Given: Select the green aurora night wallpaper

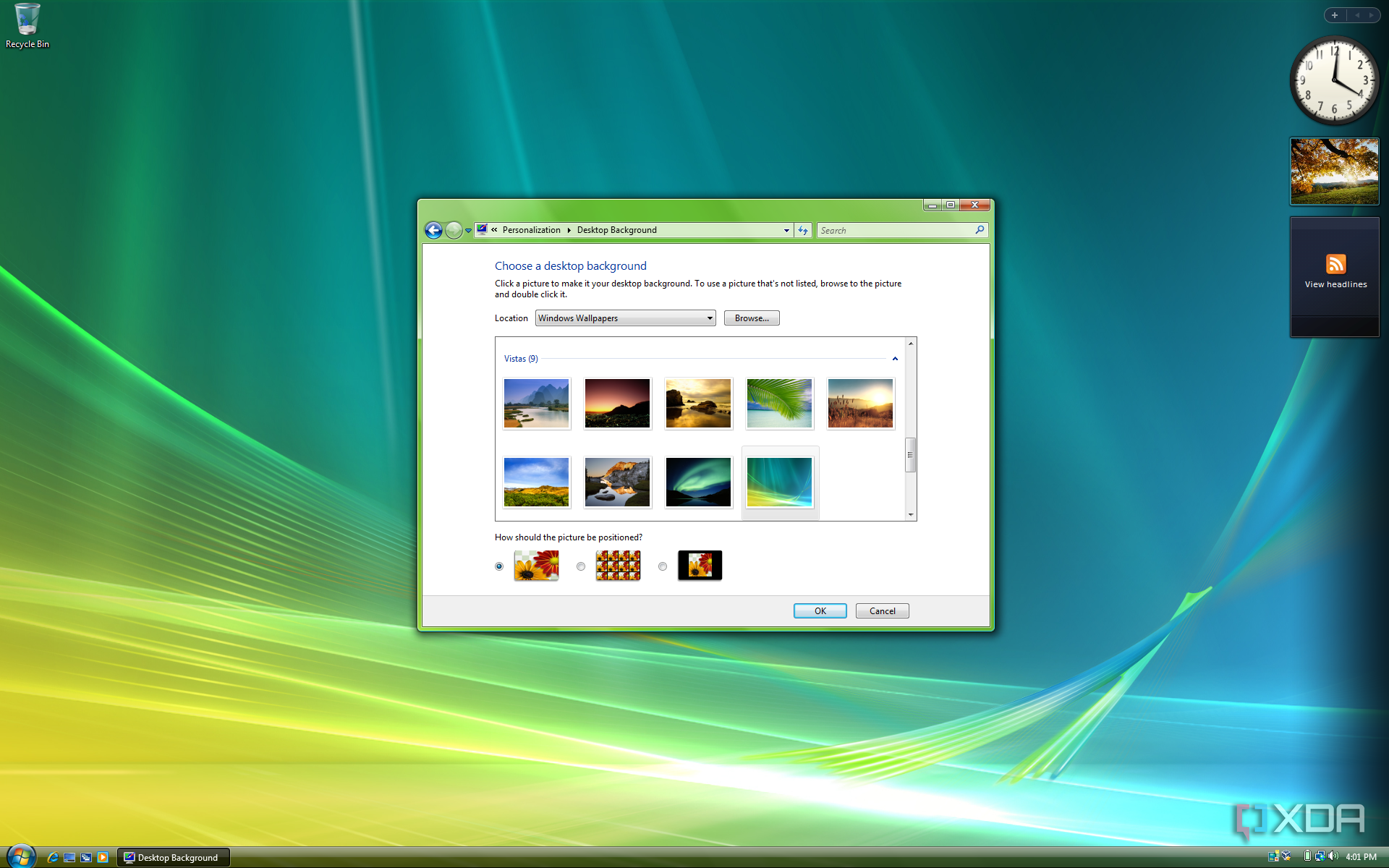Looking at the screenshot, I should [698, 482].
